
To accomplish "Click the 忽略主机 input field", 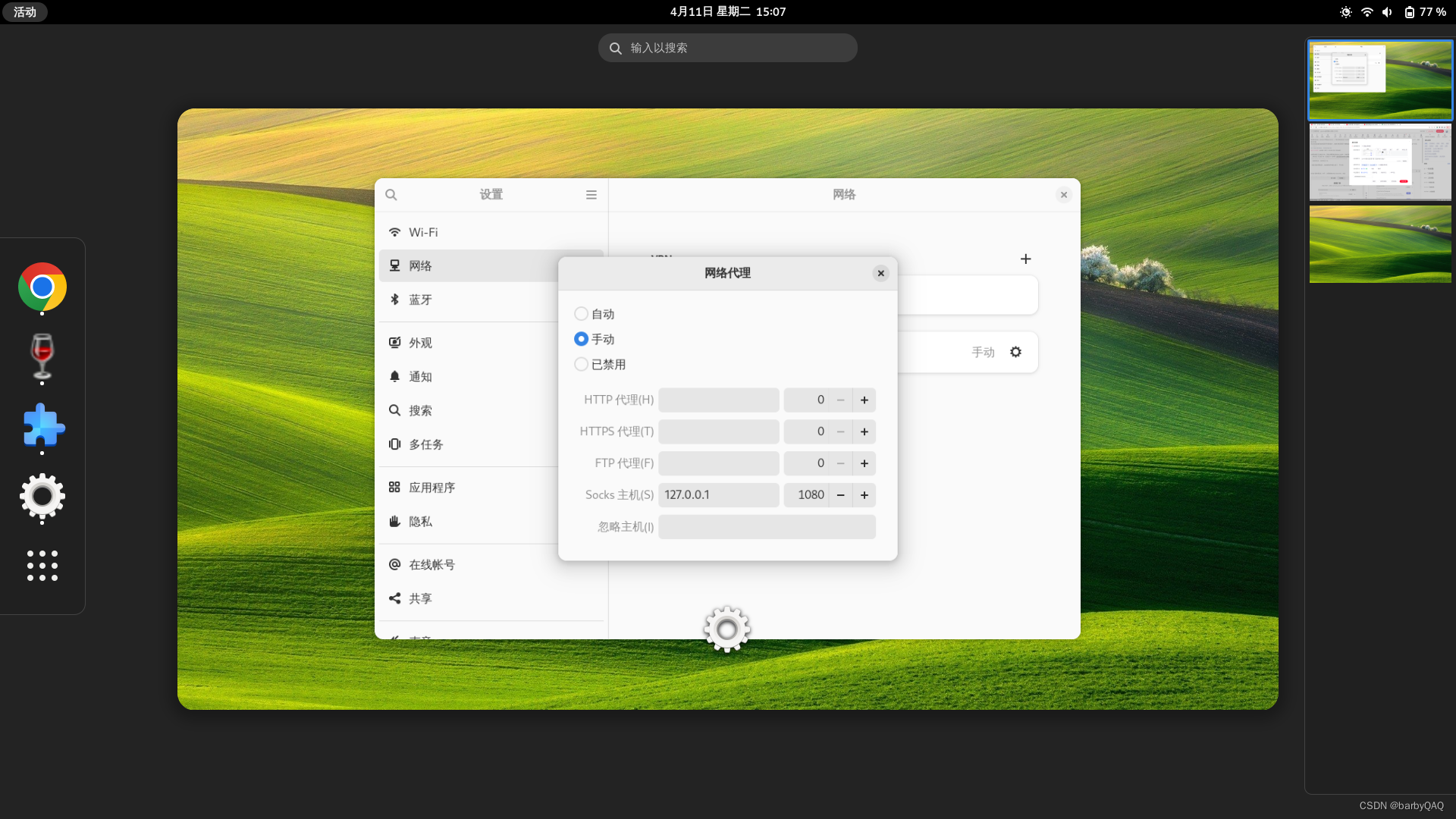I will point(767,527).
